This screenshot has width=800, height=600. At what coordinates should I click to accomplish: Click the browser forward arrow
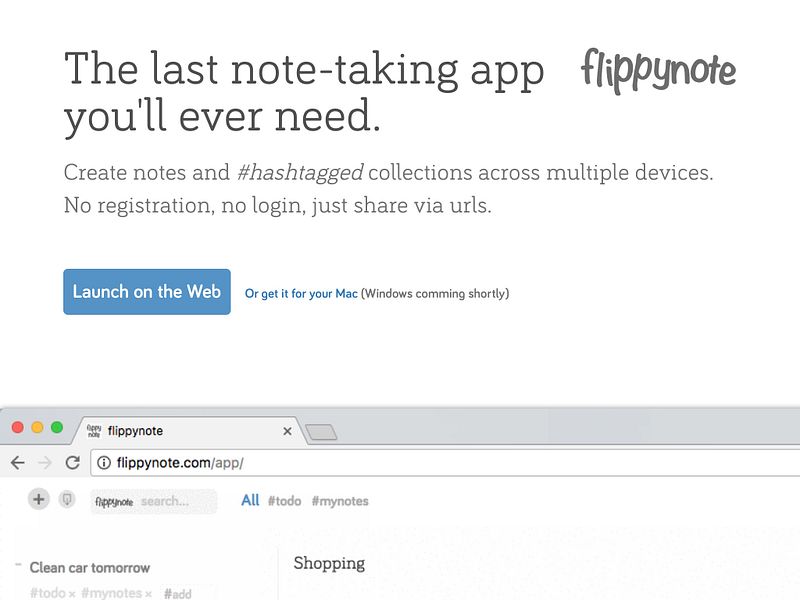tap(45, 463)
